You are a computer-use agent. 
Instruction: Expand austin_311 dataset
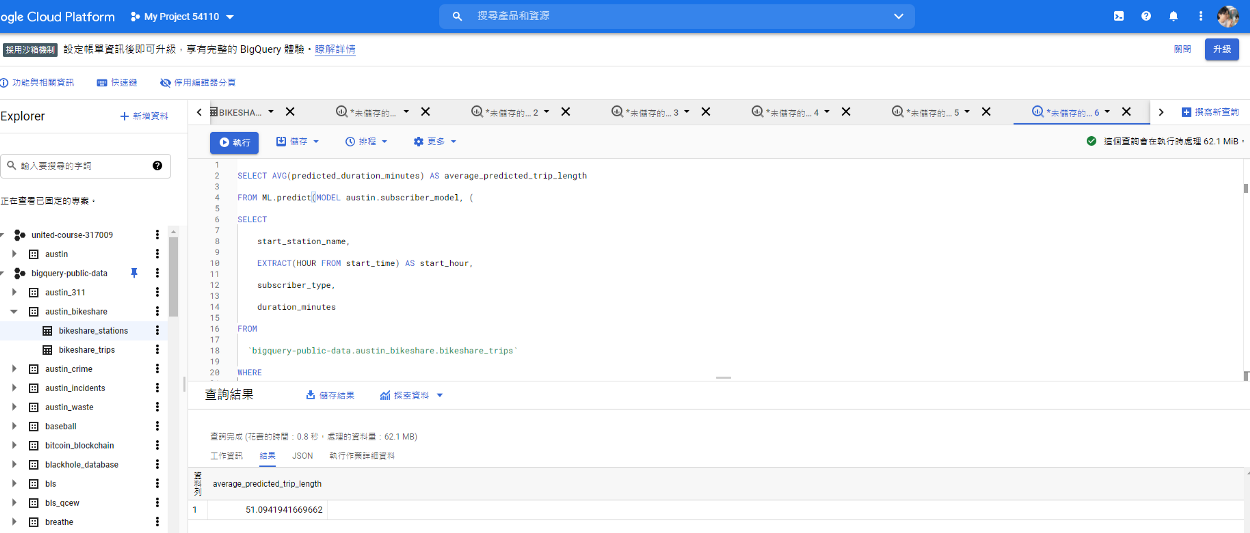(x=15, y=292)
